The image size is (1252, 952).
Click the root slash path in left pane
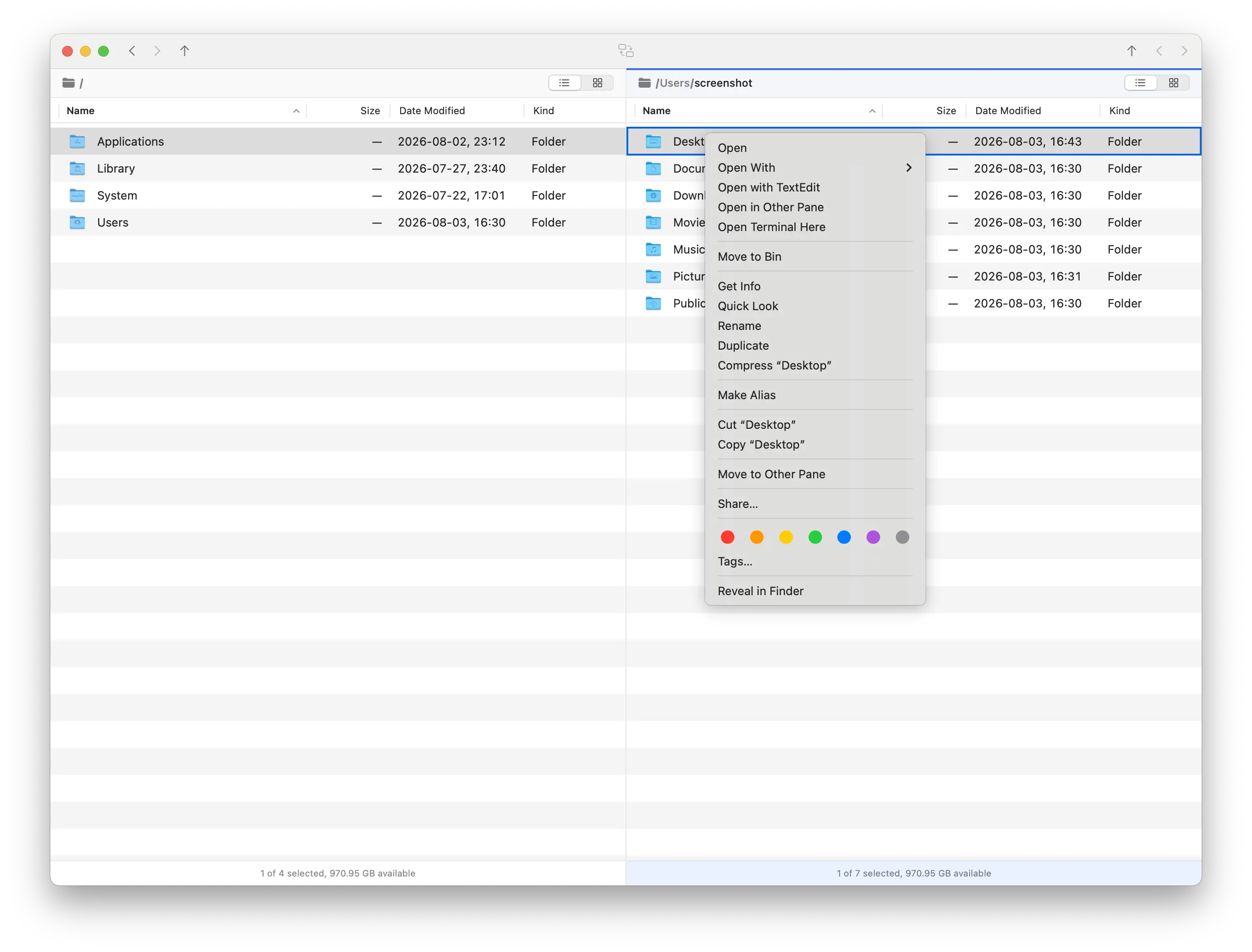[82, 83]
